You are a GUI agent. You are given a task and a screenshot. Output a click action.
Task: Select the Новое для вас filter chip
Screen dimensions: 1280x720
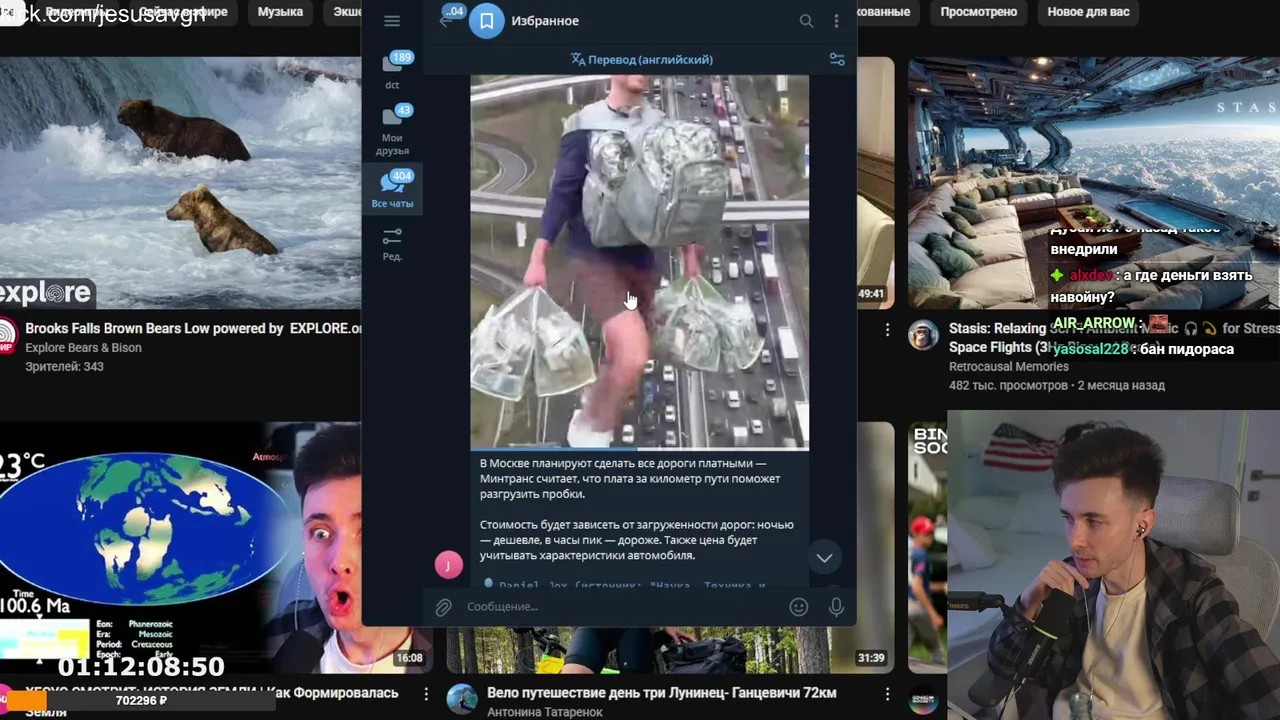pyautogui.click(x=1088, y=12)
